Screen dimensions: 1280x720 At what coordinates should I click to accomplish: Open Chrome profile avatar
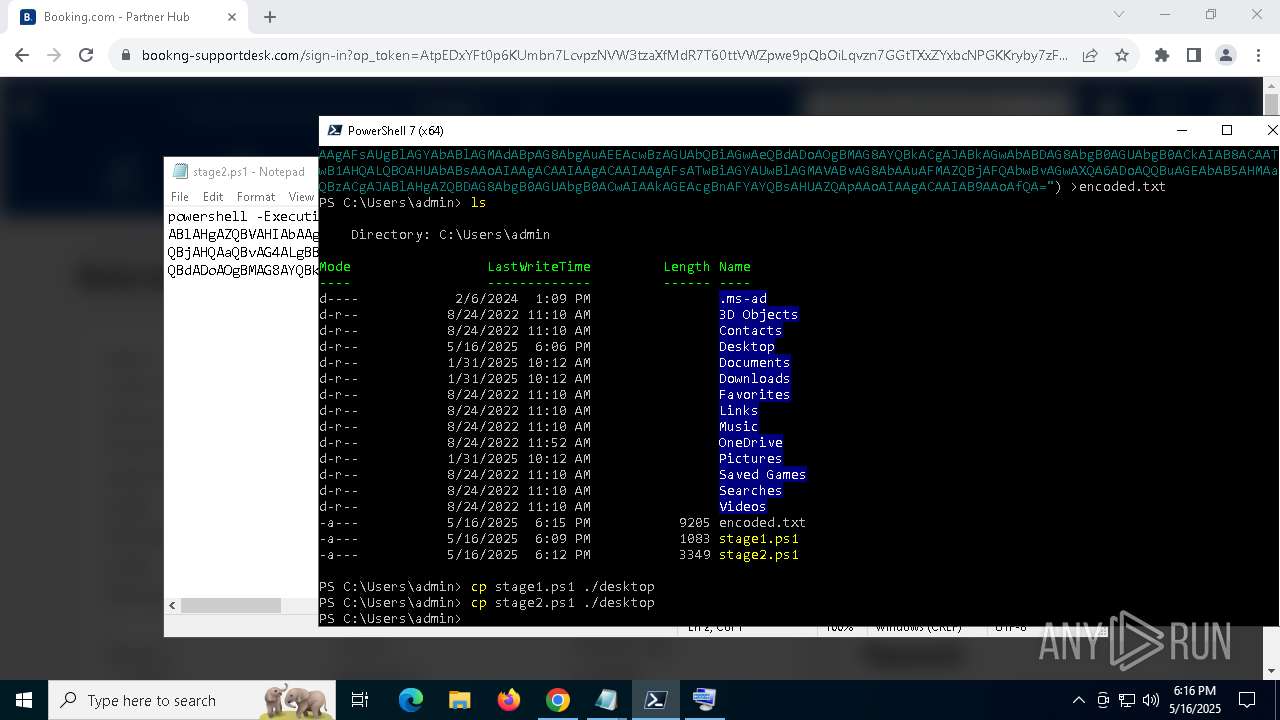point(1226,56)
